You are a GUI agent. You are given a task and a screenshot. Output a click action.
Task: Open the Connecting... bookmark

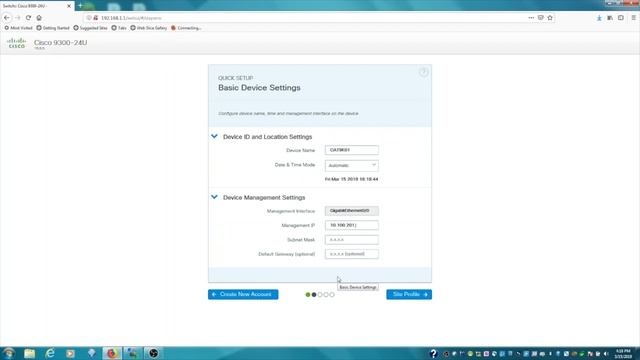(186, 28)
